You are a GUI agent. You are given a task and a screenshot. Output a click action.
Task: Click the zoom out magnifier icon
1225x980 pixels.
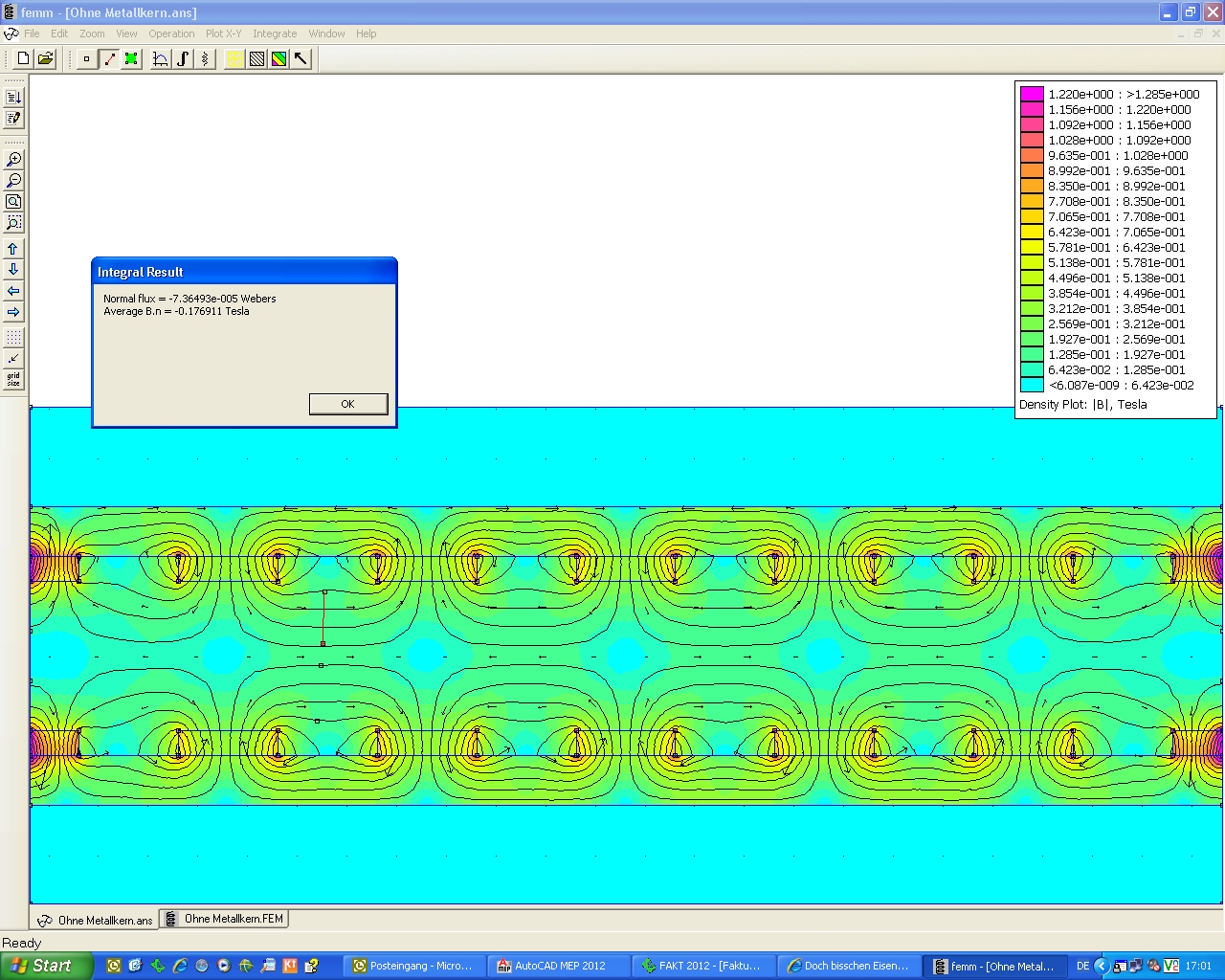coord(13,181)
